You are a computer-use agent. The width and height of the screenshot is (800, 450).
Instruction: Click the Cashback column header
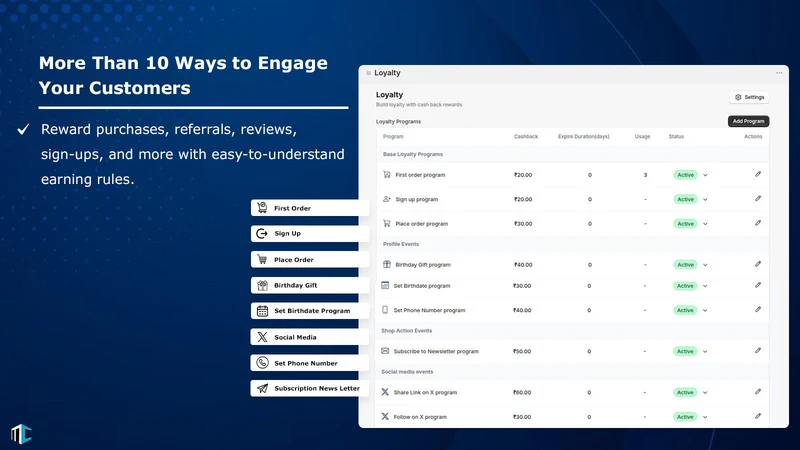point(526,137)
